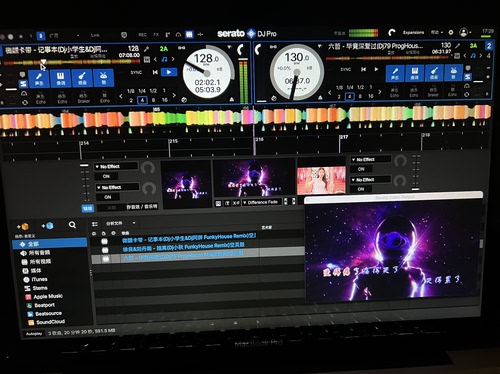Toggle Autoplay in the status bar
The image size is (500, 374).
tap(34, 333)
